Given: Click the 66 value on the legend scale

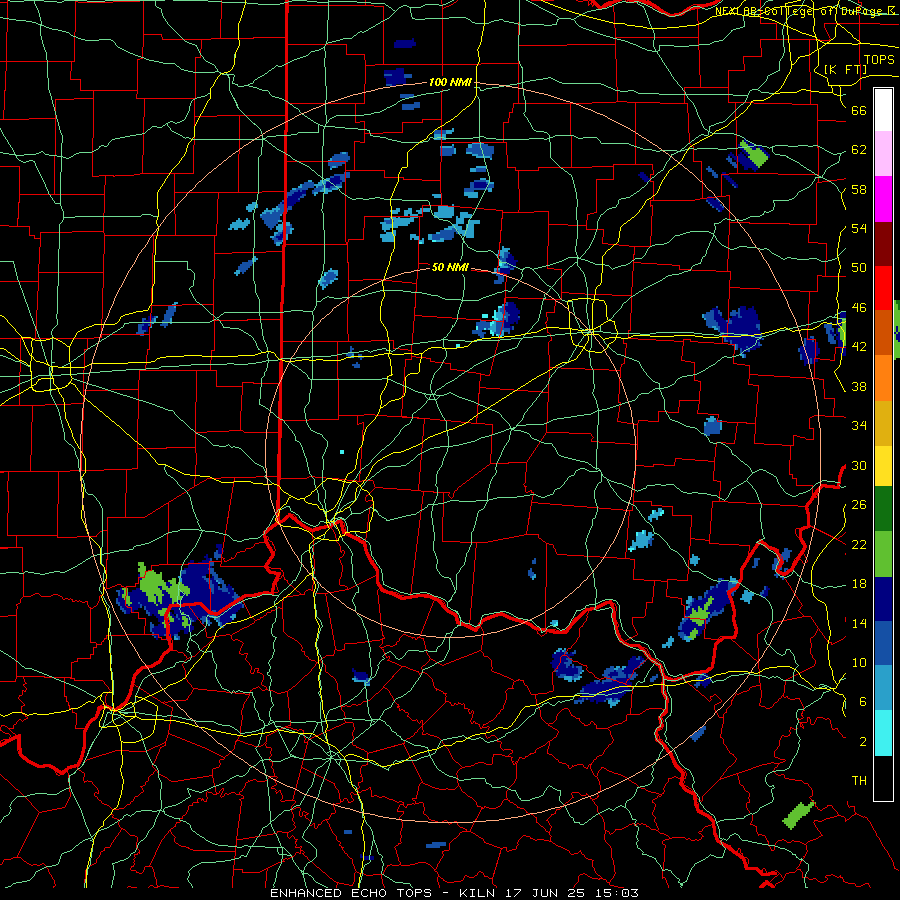Looking at the screenshot, I should click(x=859, y=111).
